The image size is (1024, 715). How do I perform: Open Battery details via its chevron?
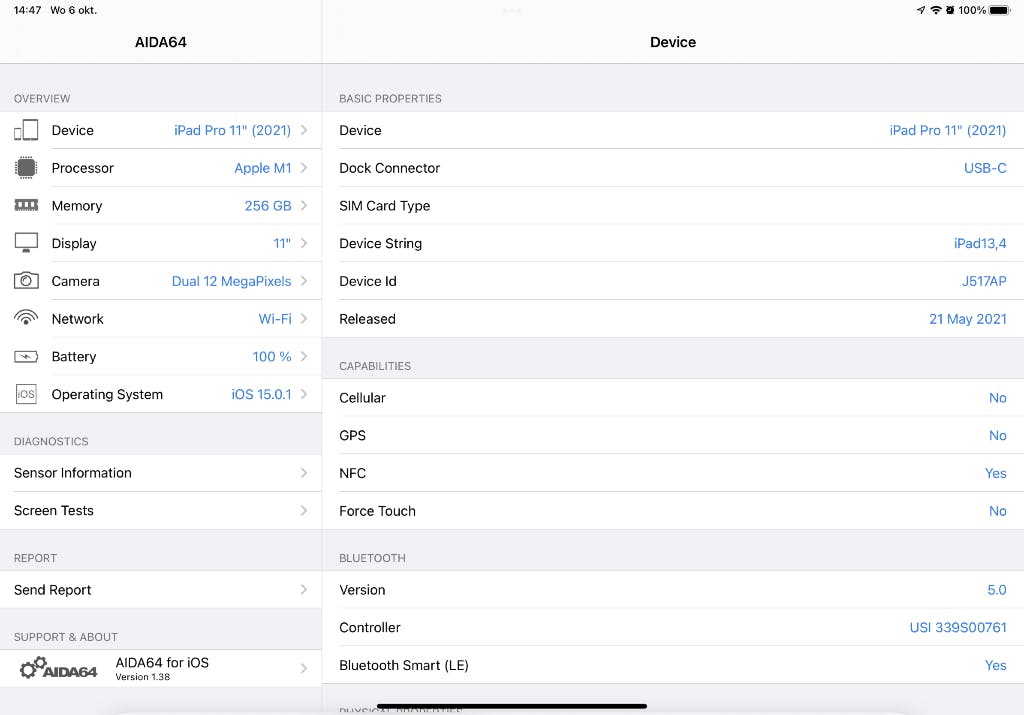(304, 357)
